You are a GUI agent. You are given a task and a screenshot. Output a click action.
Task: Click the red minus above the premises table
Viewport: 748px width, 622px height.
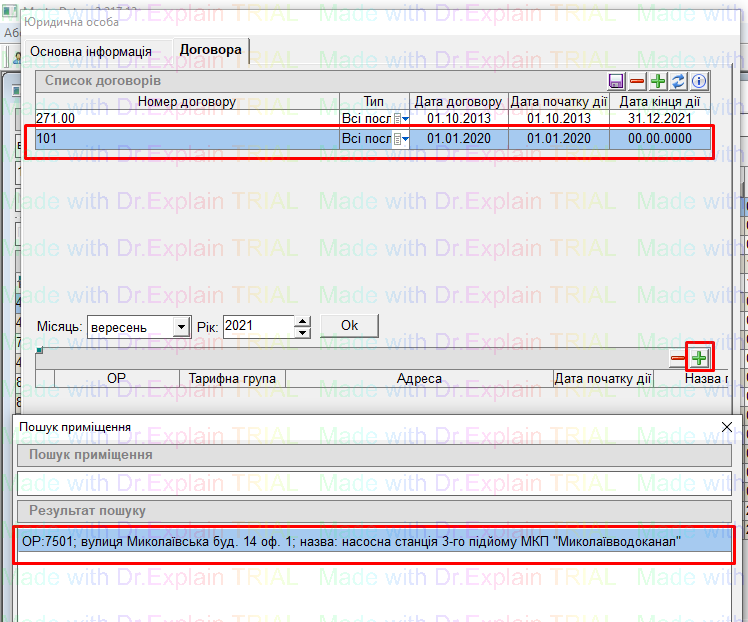(679, 357)
